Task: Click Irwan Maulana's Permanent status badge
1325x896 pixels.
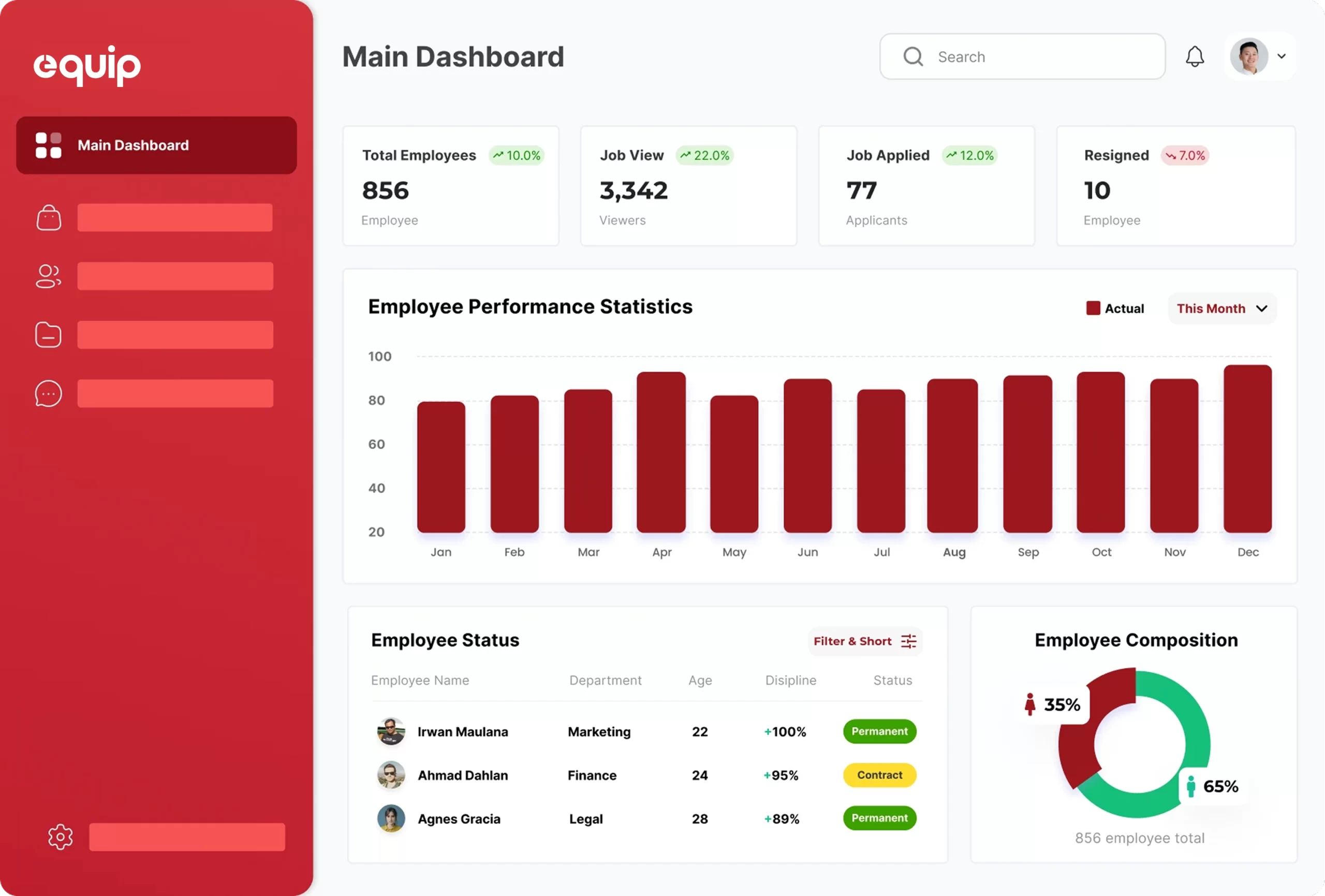Action: click(x=879, y=731)
